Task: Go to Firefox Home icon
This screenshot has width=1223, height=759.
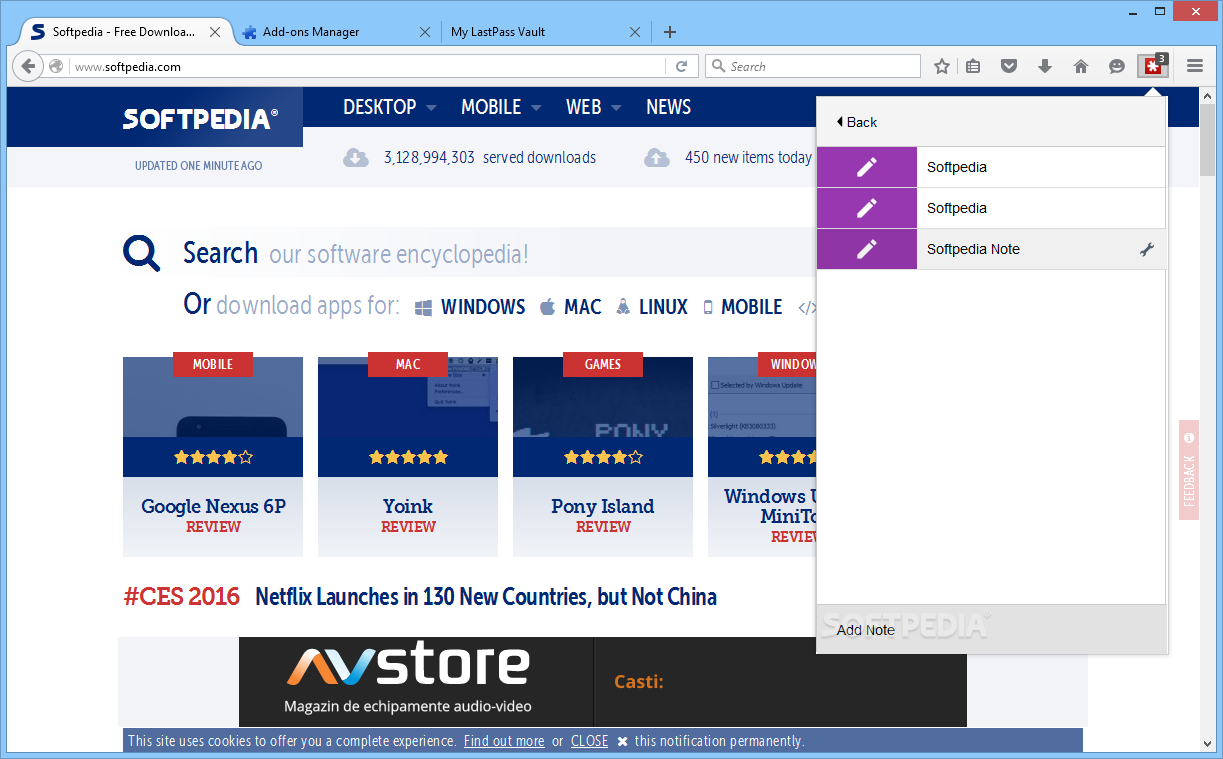Action: 1081,66
